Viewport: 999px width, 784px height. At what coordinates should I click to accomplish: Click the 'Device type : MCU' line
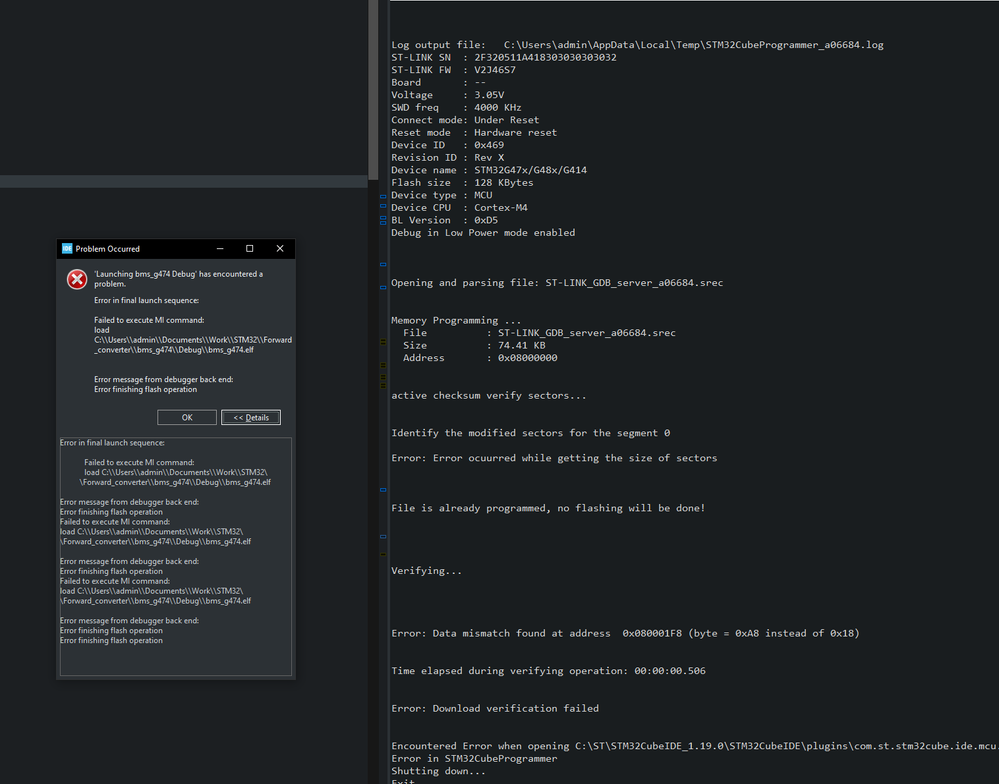(442, 195)
